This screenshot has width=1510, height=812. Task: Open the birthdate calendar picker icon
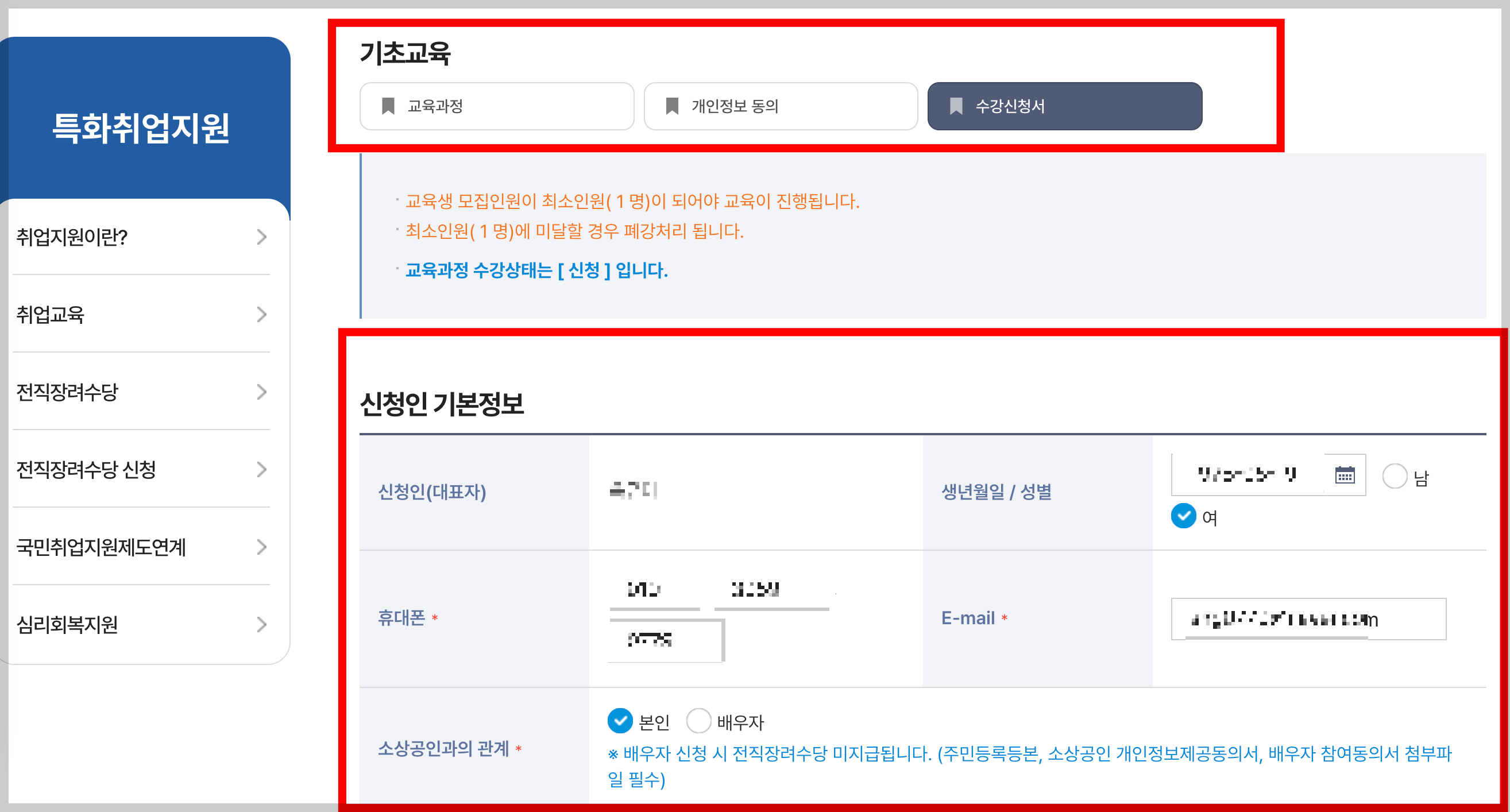click(x=1344, y=475)
